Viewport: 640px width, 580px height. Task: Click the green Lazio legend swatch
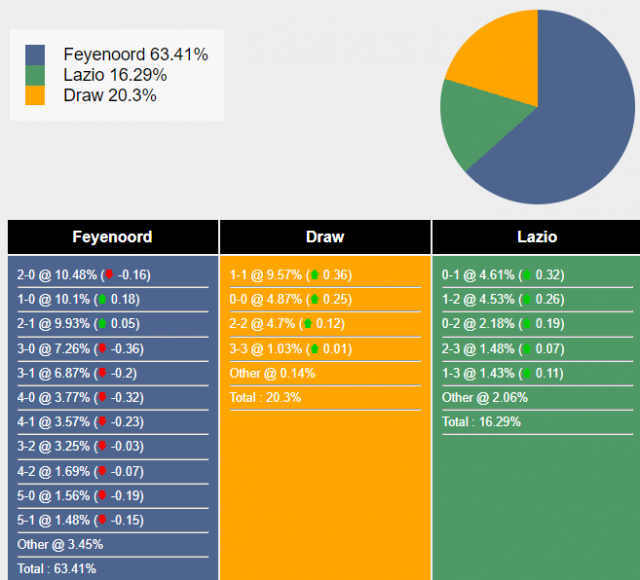pyautogui.click(x=35, y=75)
